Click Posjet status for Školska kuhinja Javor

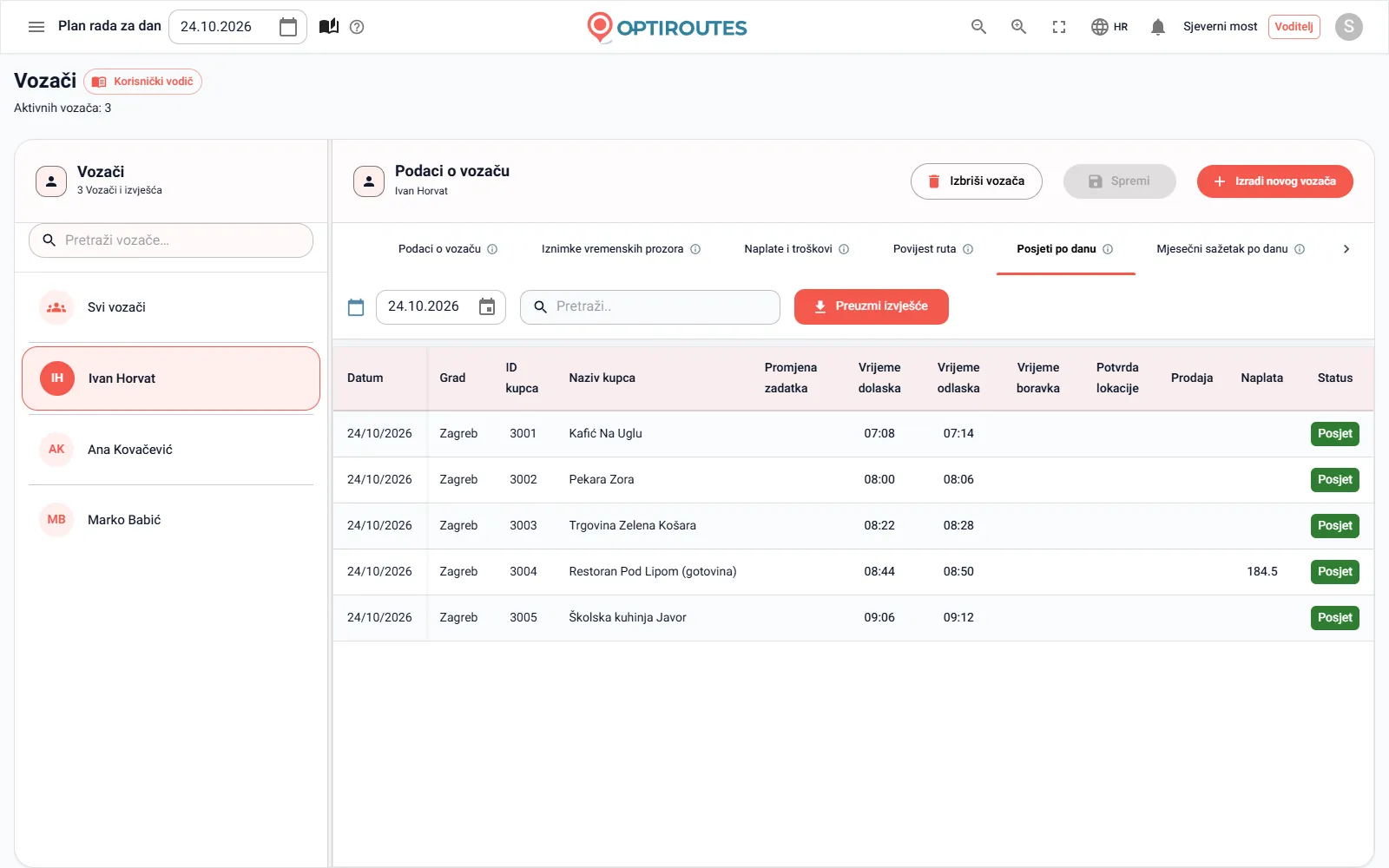coord(1335,618)
